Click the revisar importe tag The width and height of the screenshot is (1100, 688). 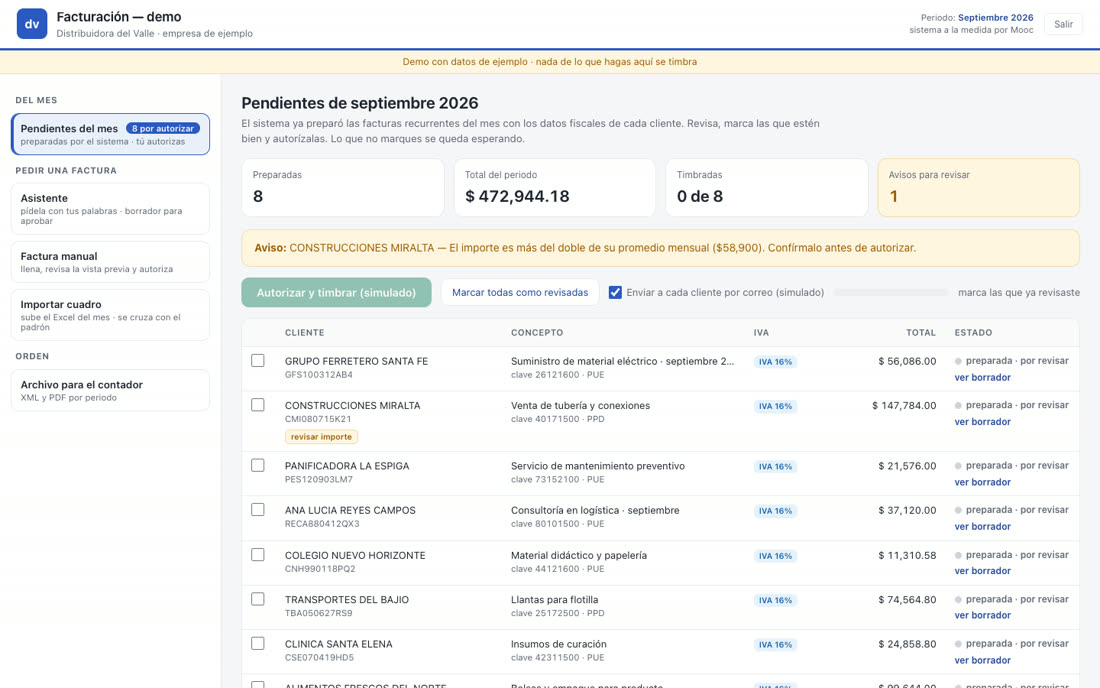[321, 437]
